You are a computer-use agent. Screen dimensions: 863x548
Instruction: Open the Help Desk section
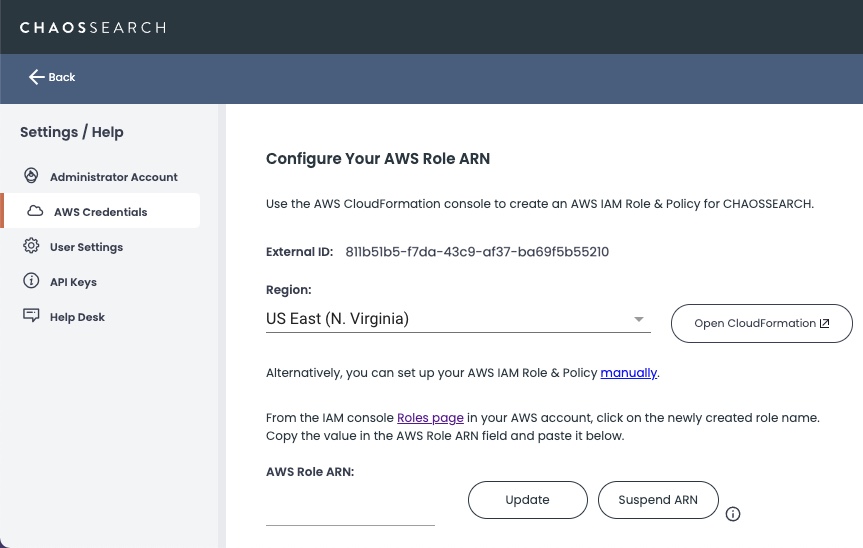[x=77, y=317]
